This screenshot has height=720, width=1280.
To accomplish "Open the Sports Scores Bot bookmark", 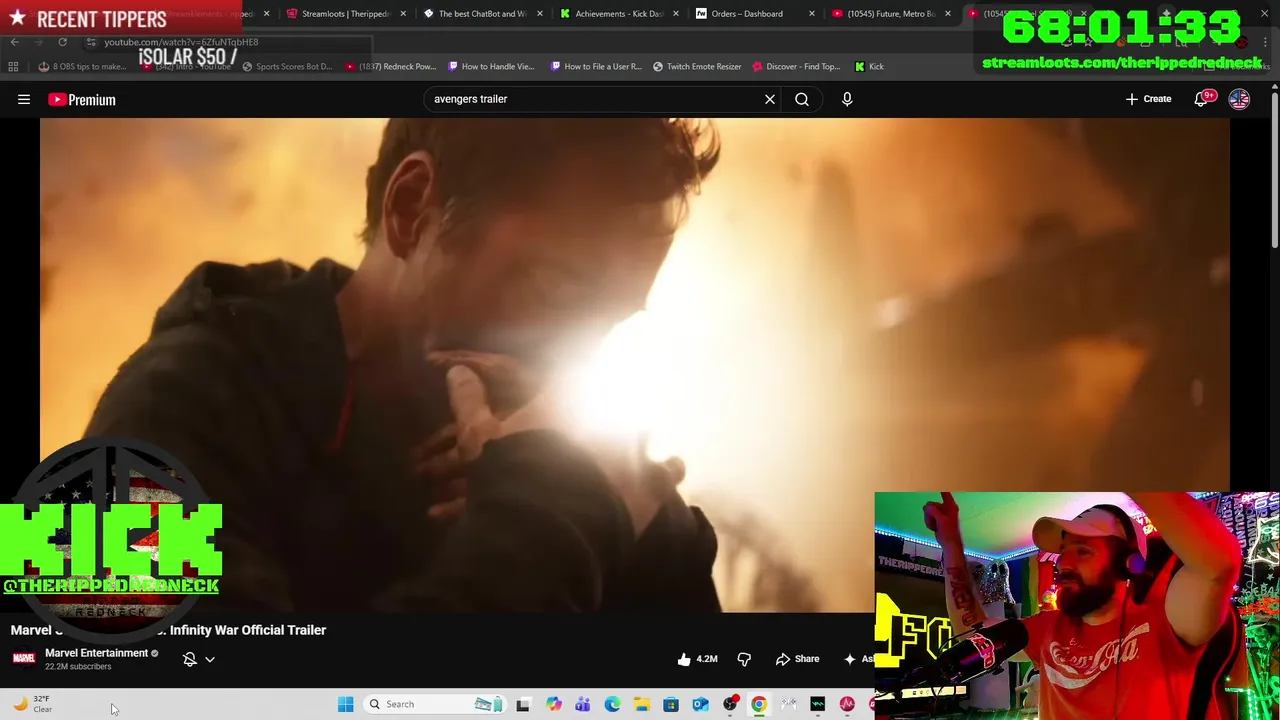I will [286, 66].
